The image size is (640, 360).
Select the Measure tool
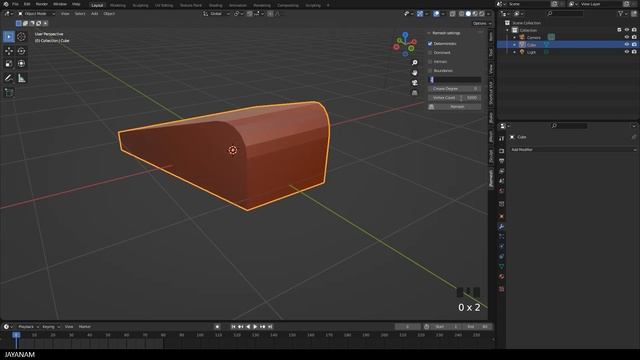pyautogui.click(x=22, y=78)
